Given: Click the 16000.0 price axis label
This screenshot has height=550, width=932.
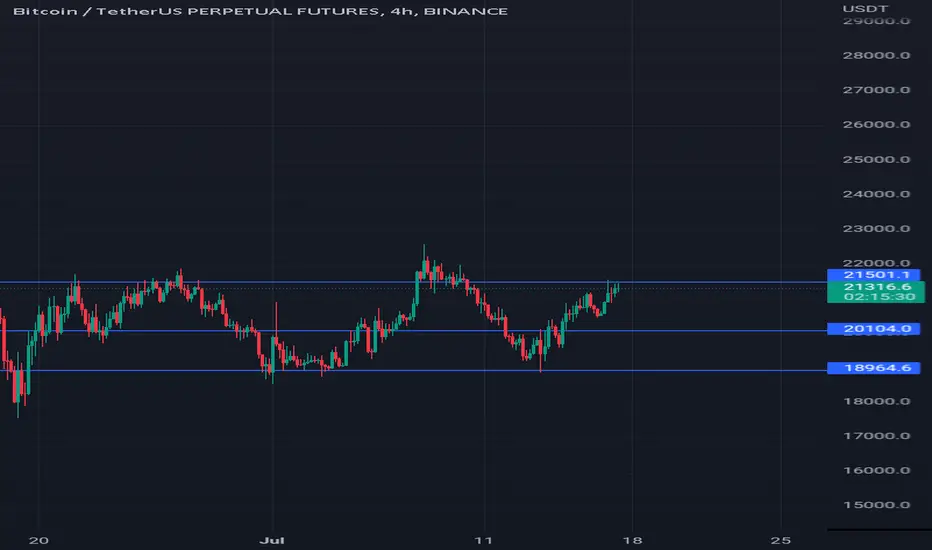Looking at the screenshot, I should (x=876, y=470).
